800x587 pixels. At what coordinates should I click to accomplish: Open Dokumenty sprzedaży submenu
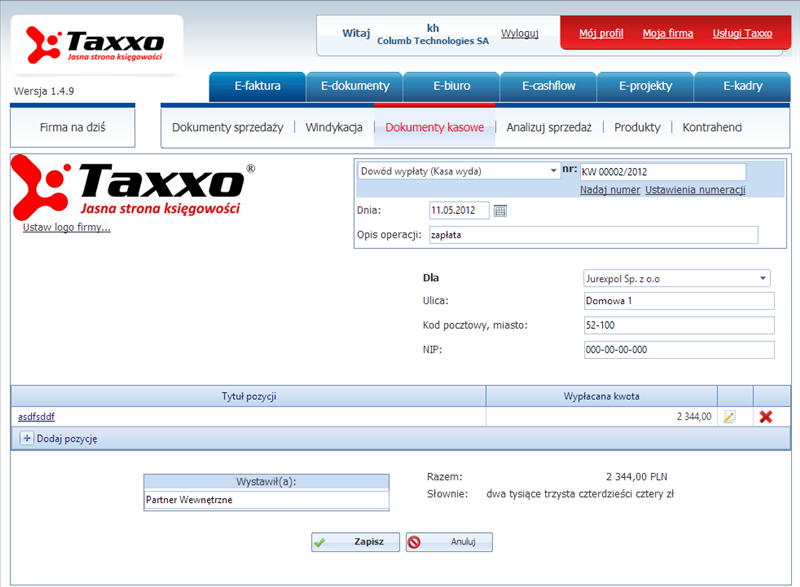click(228, 127)
